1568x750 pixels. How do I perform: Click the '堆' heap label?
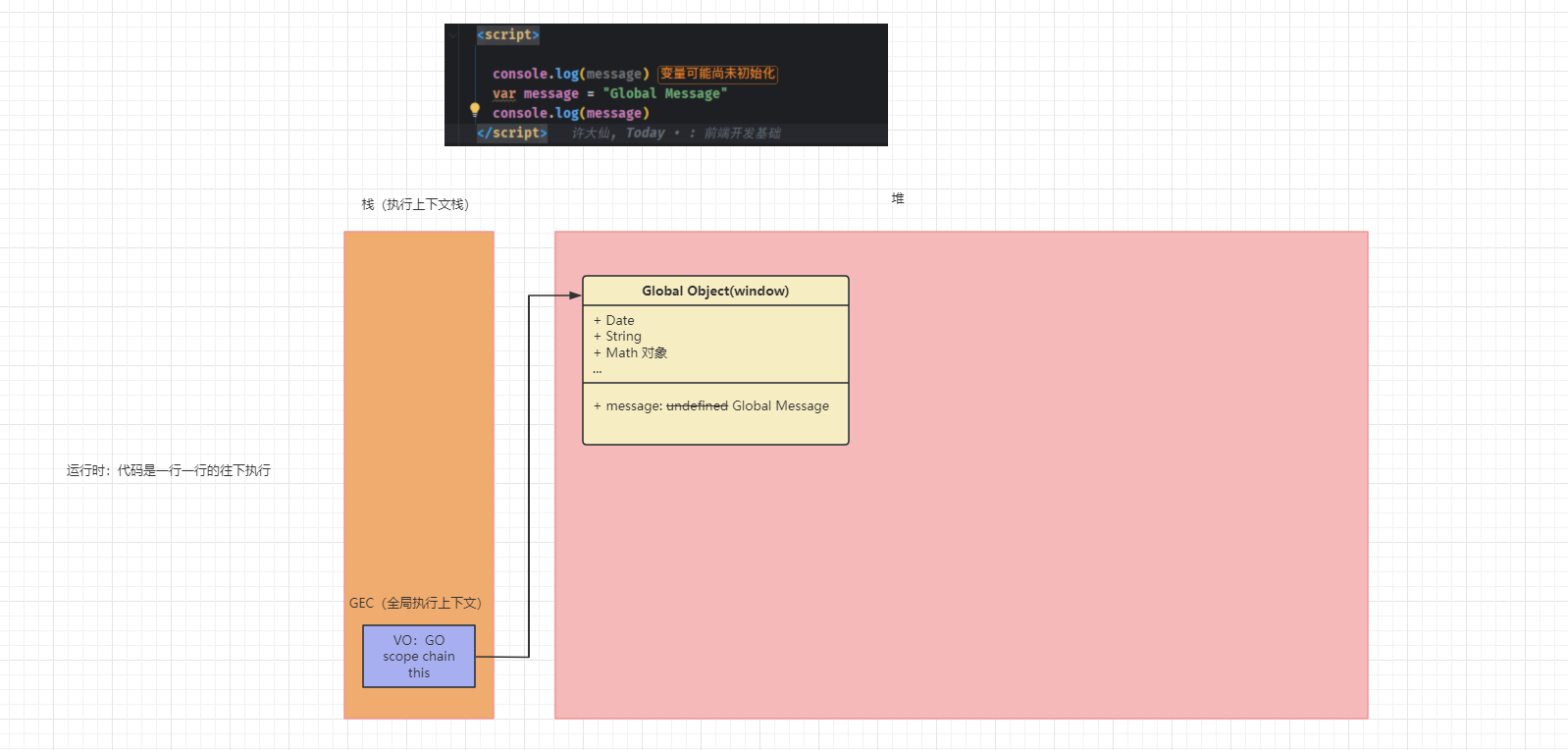click(x=897, y=198)
